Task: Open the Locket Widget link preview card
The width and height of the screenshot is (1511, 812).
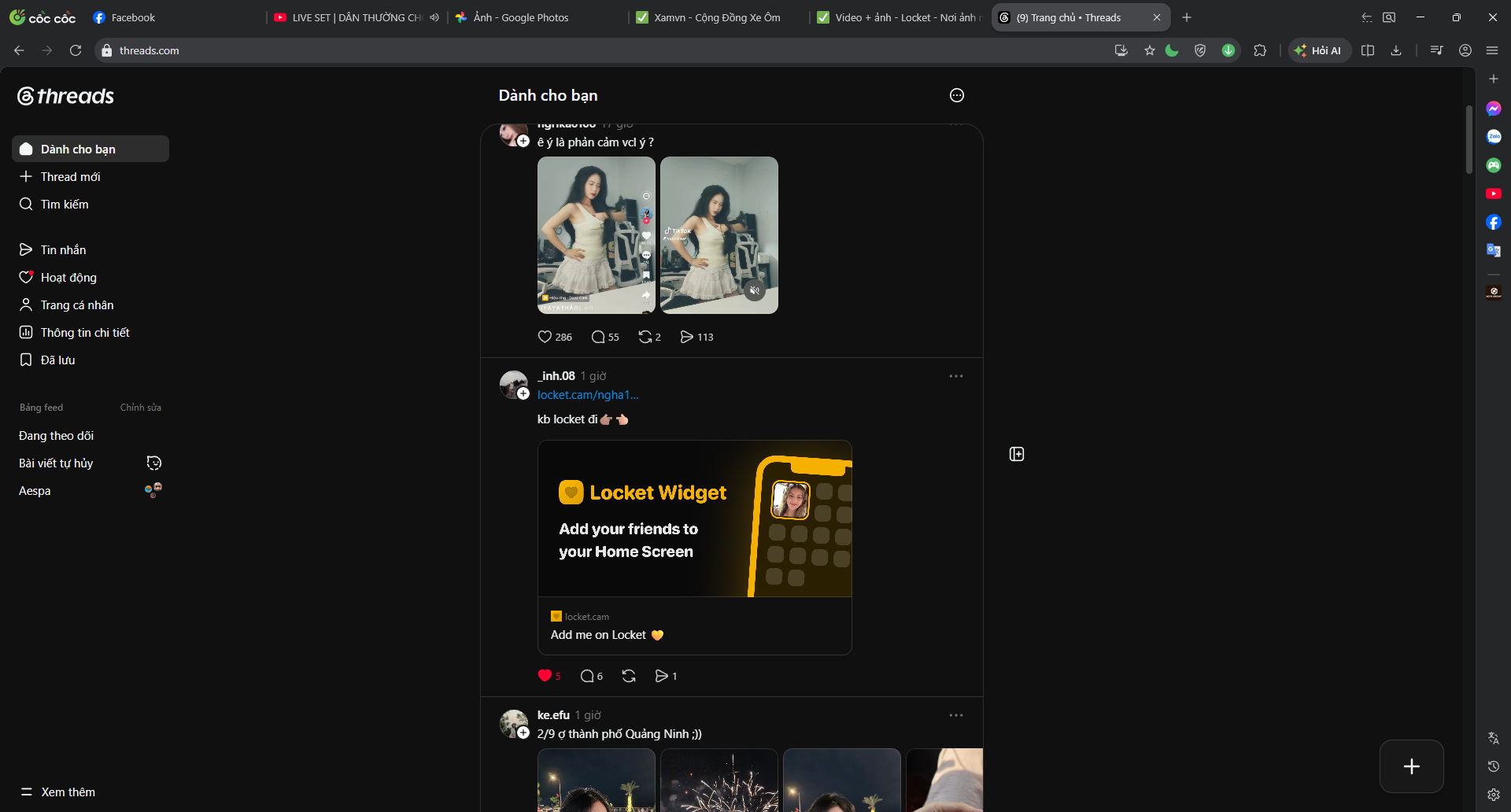Action: point(695,548)
